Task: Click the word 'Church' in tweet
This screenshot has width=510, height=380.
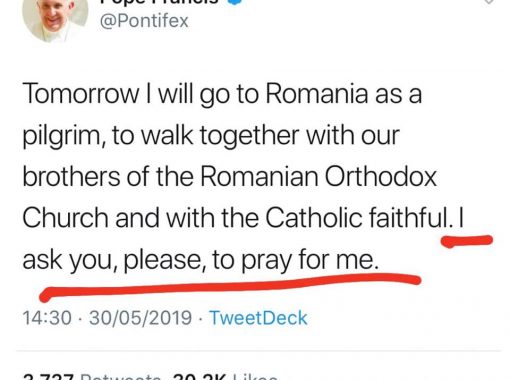Action: point(66,218)
